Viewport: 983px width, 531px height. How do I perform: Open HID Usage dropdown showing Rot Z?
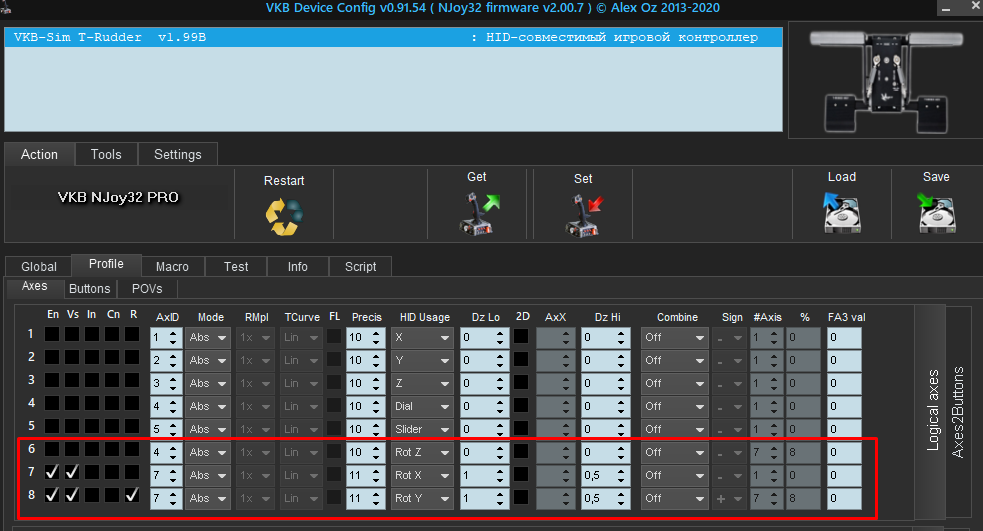tap(422, 452)
